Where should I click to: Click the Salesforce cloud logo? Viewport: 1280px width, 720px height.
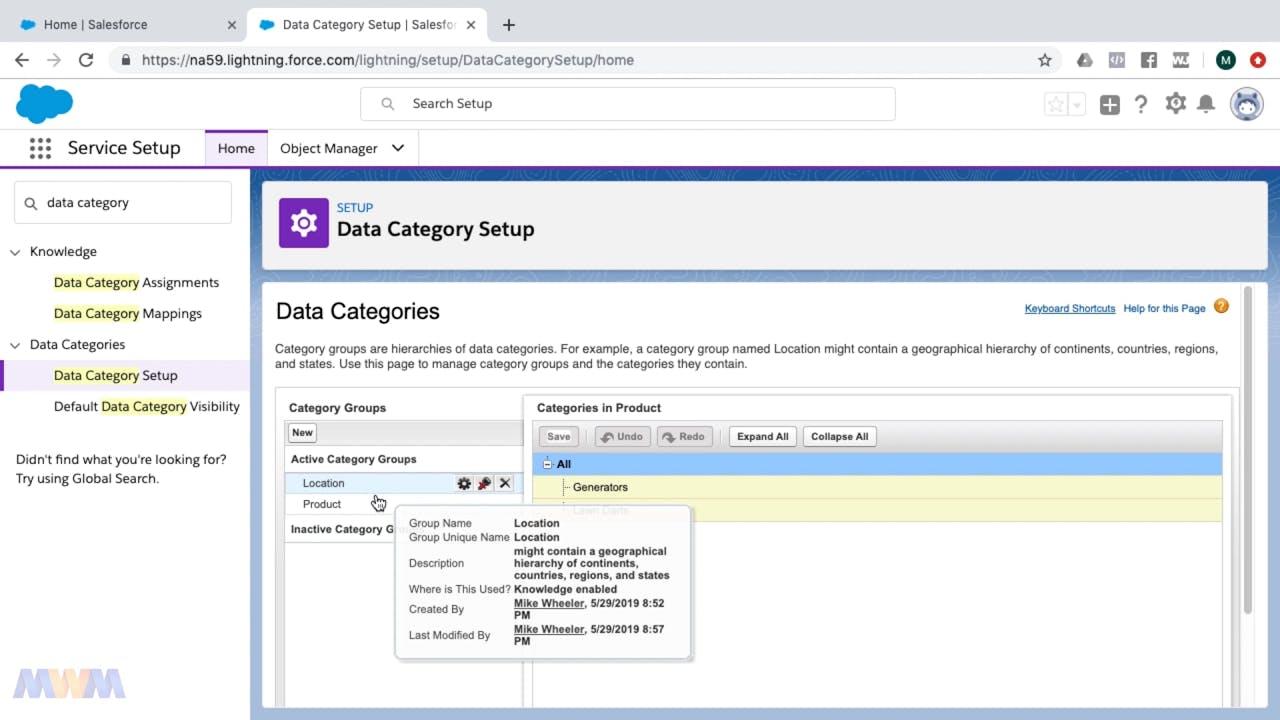click(45, 103)
